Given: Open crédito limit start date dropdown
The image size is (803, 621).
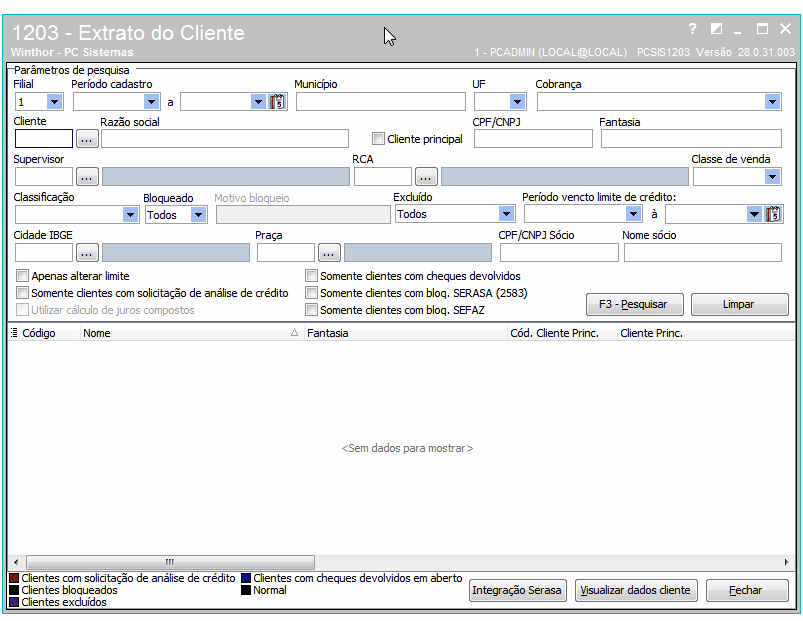Looking at the screenshot, I should 633,214.
